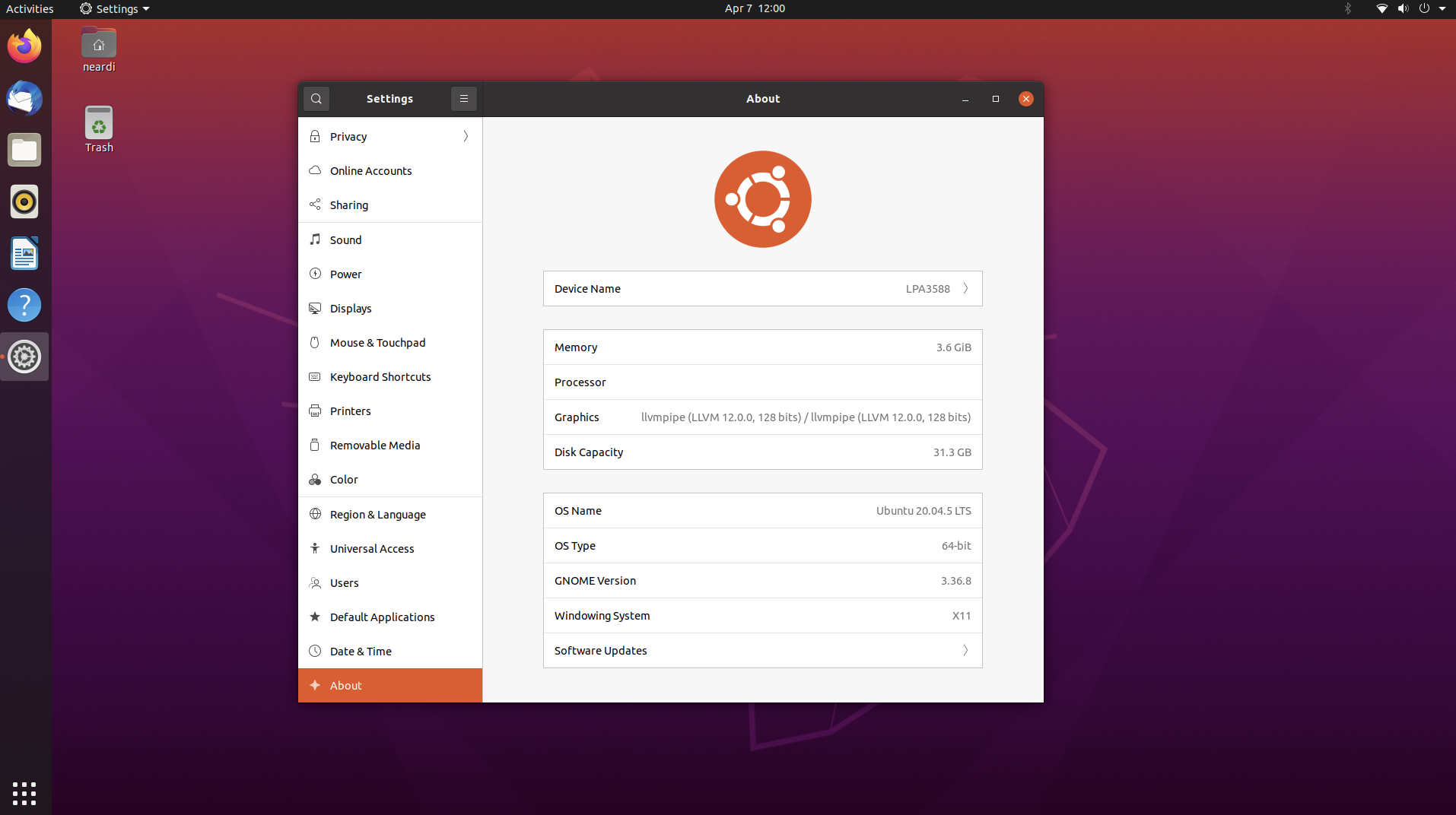Click the Wi-Fi network status icon

[x=1381, y=8]
